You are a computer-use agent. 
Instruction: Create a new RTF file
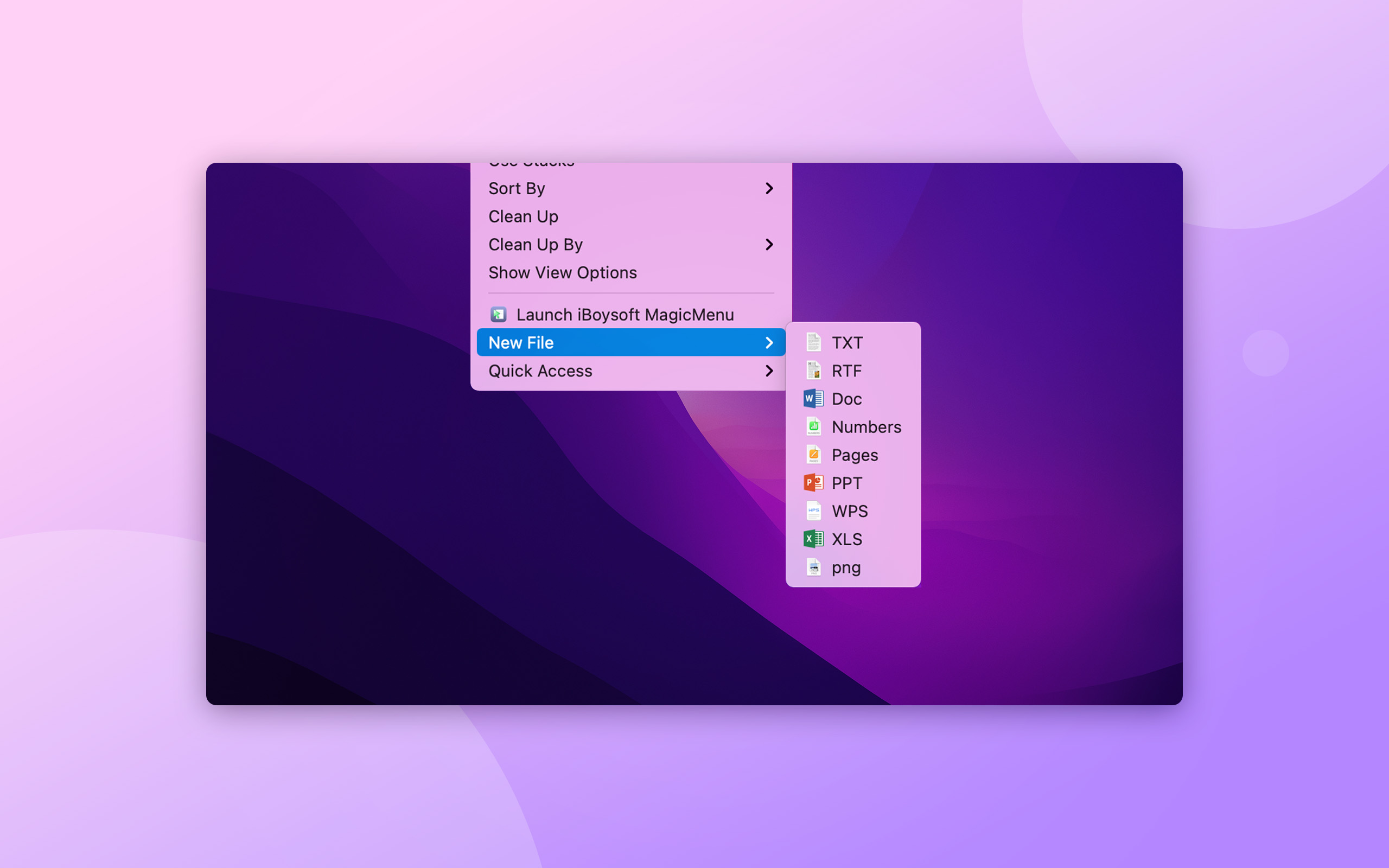click(x=853, y=371)
